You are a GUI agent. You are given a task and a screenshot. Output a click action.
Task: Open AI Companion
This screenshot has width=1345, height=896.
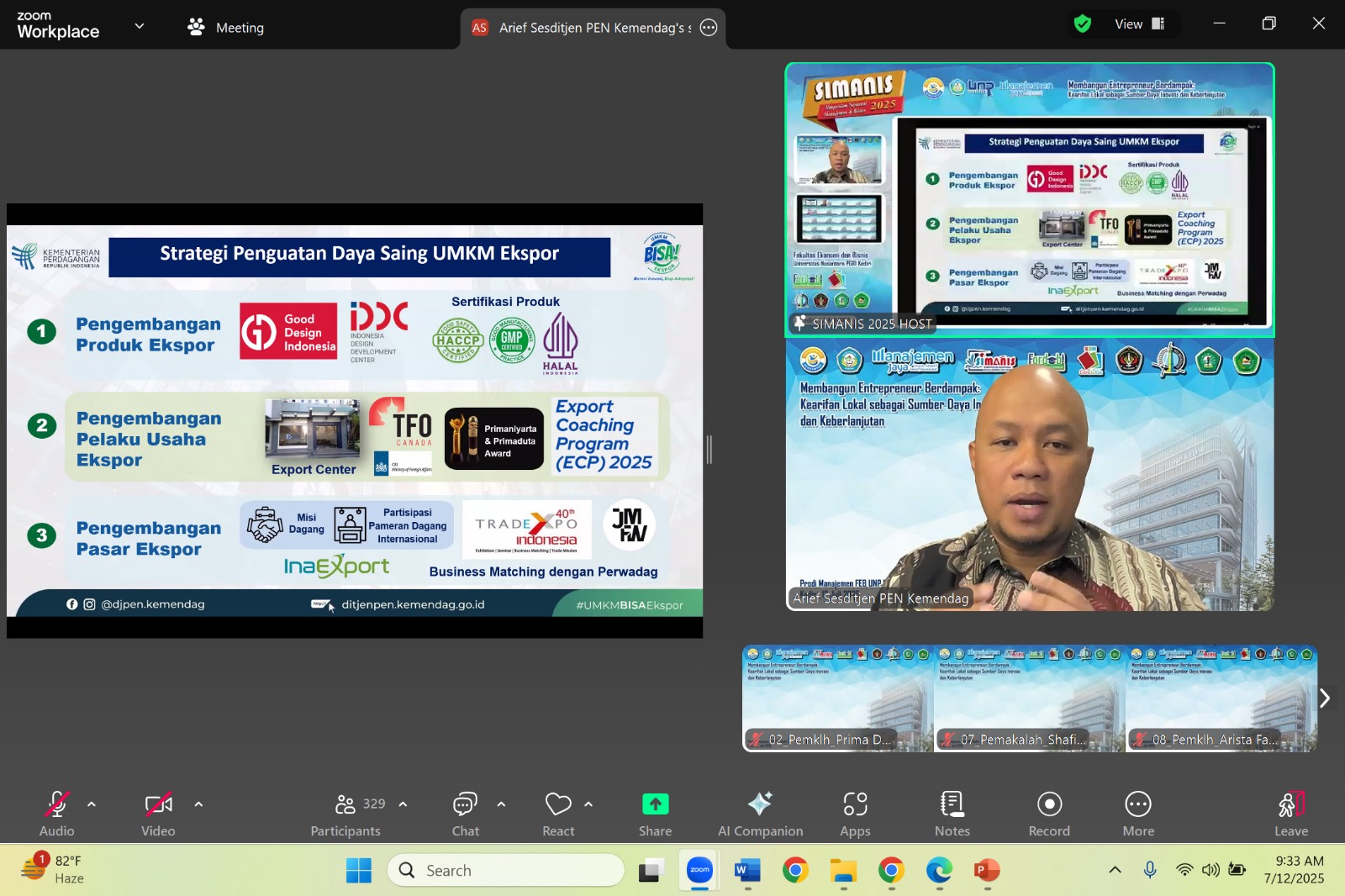pyautogui.click(x=760, y=814)
